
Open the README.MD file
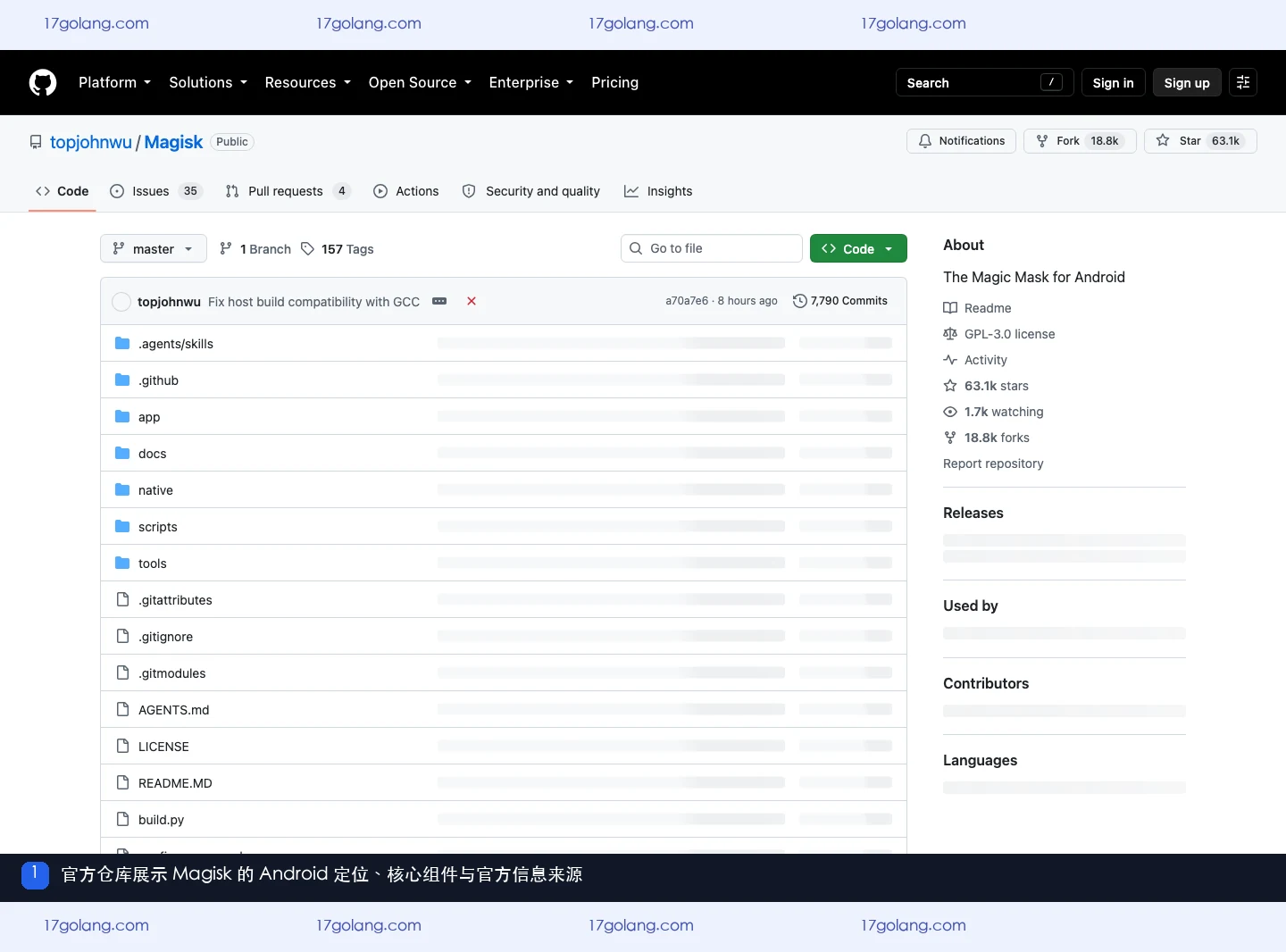coord(175,783)
